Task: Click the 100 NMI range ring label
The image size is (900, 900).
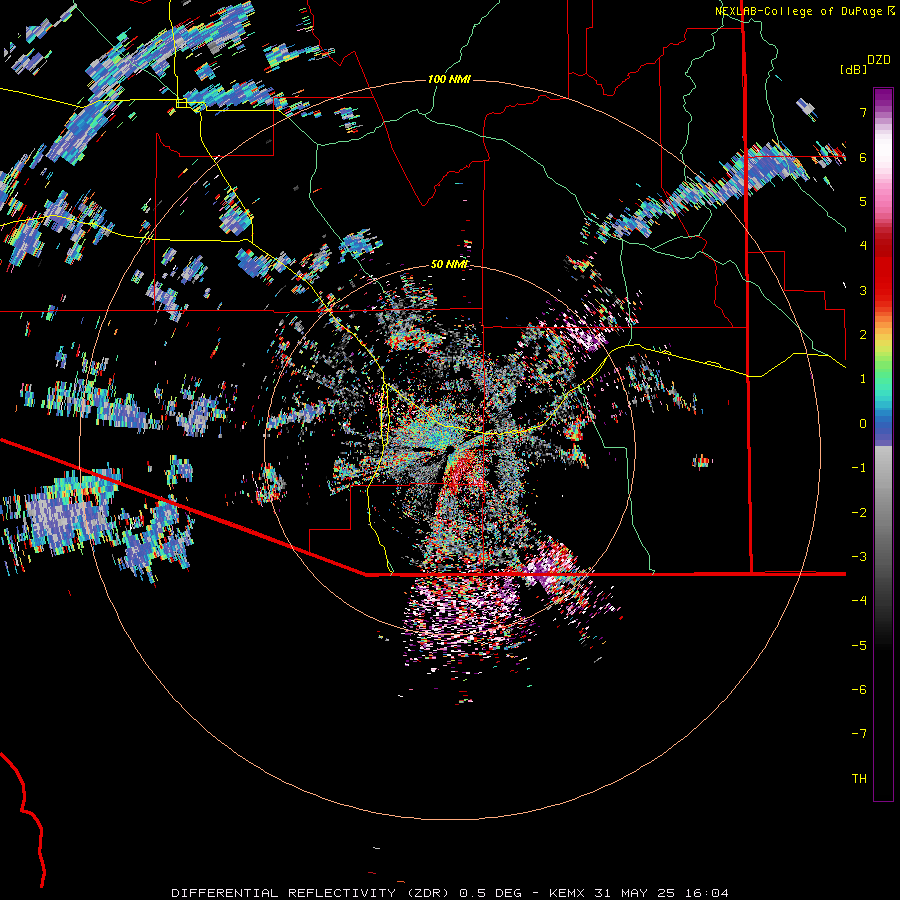Action: (449, 79)
